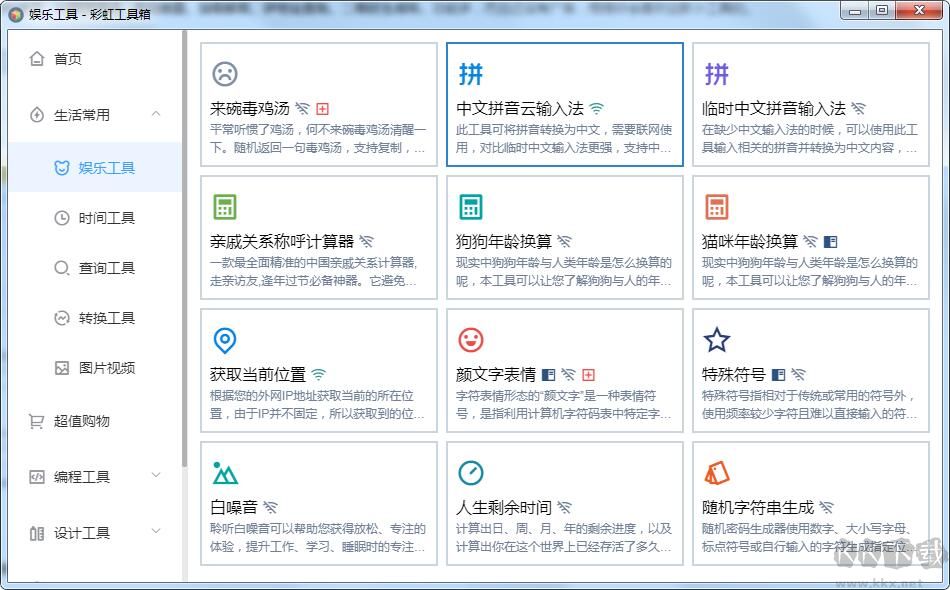This screenshot has height=590, width=950.
Task: Select the star icon for 特殊符号
Action: tap(717, 340)
